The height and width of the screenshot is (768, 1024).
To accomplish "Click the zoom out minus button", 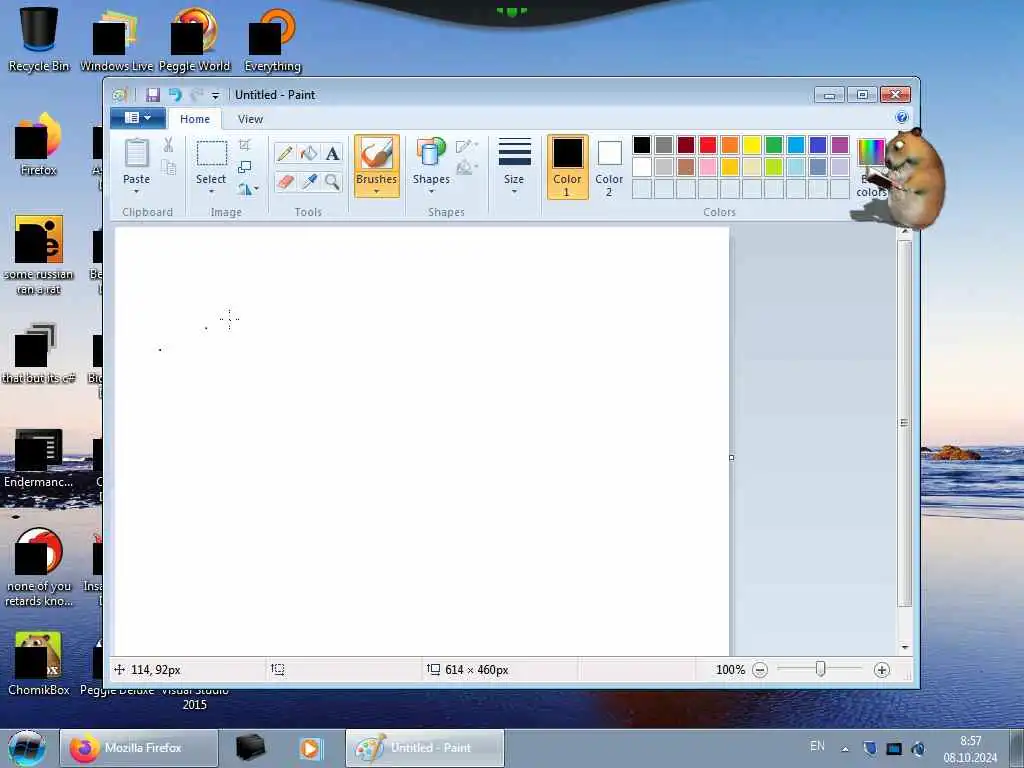I will [760, 670].
